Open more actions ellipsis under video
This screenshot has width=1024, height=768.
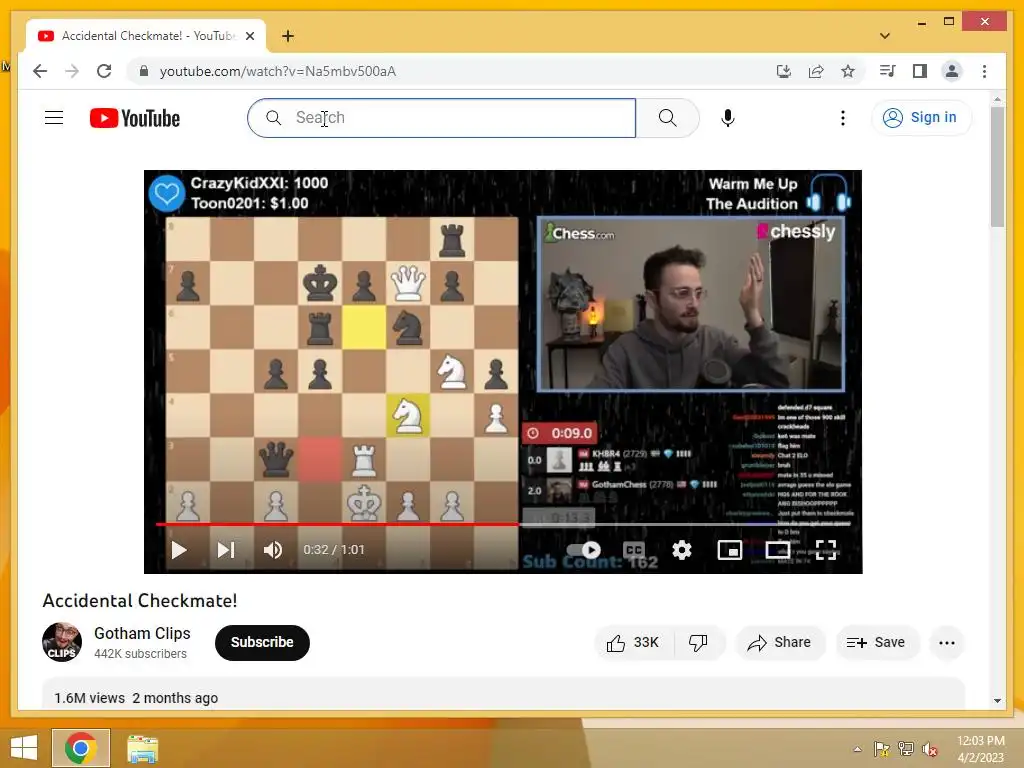[x=947, y=643]
